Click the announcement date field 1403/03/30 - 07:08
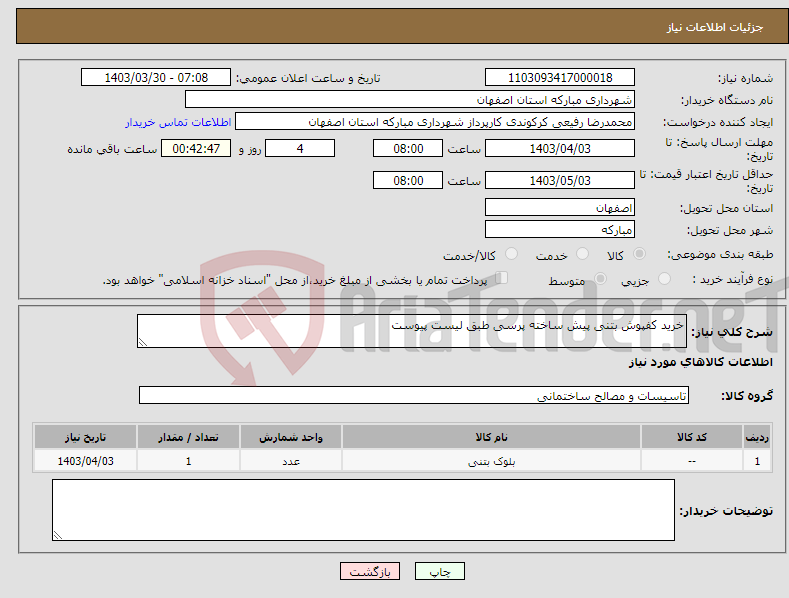Viewport: 789px width, 598px height. coord(156,78)
